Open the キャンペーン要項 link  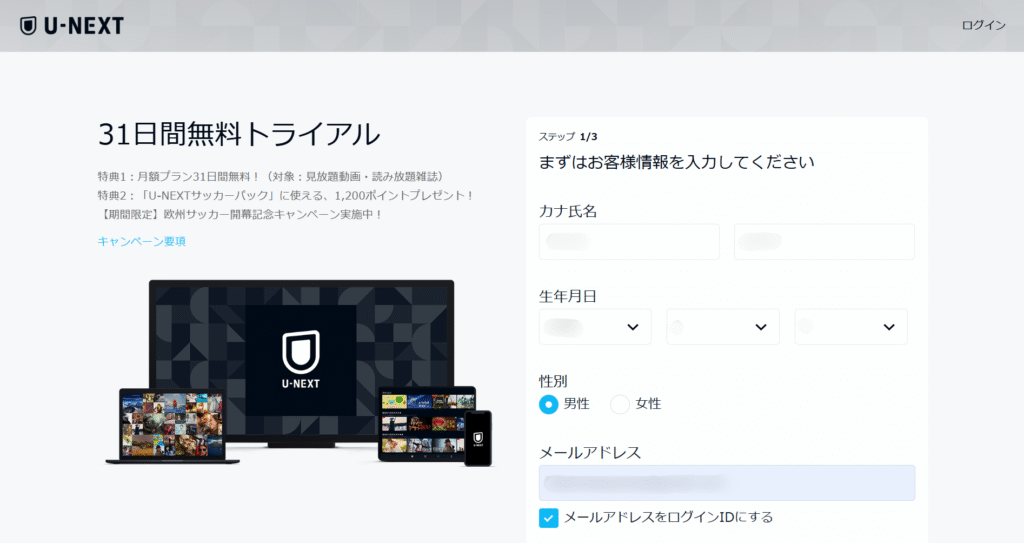(x=142, y=241)
